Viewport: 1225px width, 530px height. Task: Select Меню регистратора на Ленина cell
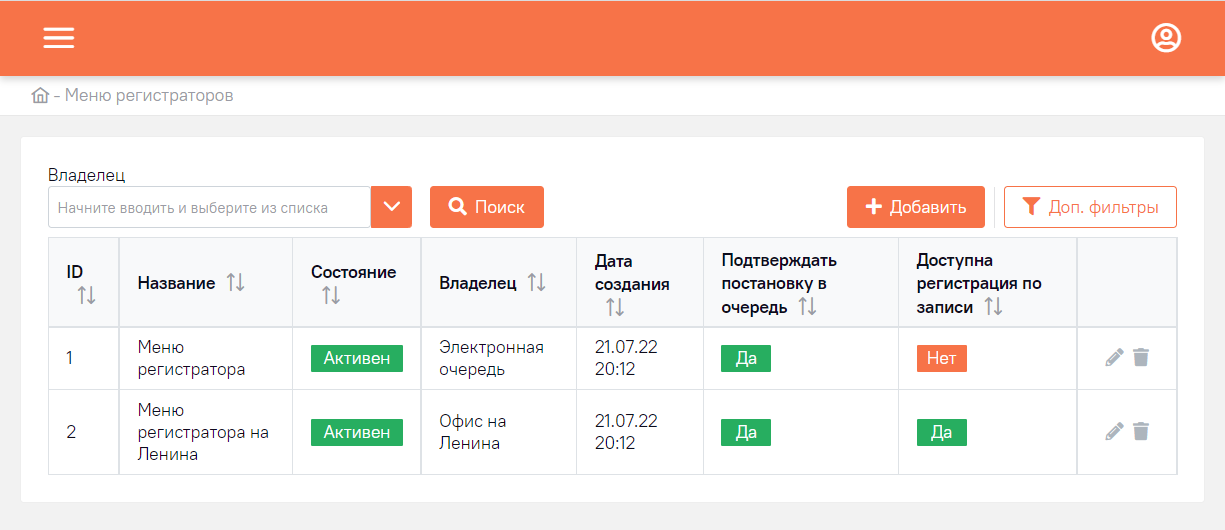pos(204,432)
